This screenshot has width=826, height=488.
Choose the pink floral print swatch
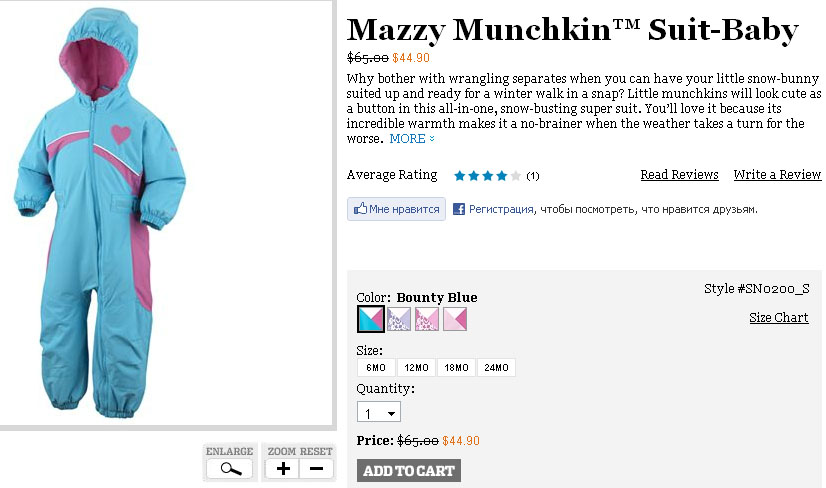427,319
